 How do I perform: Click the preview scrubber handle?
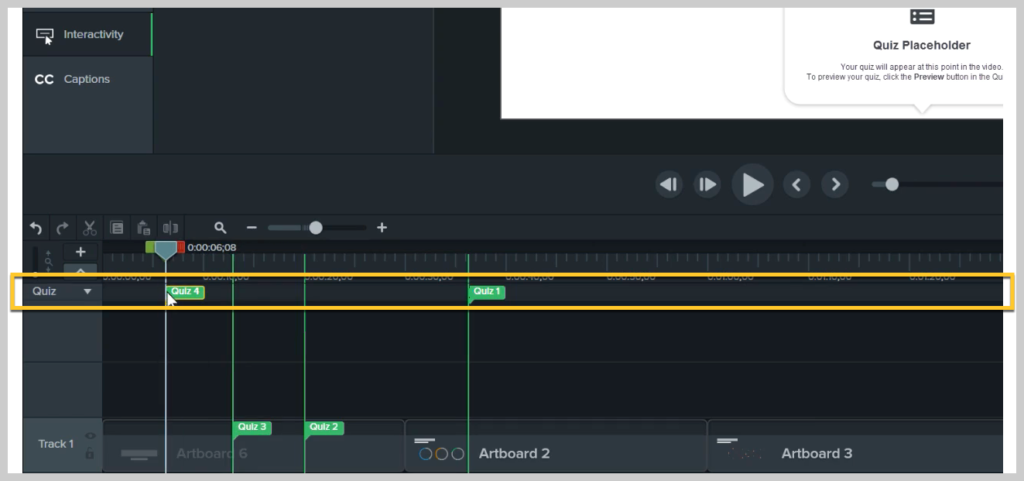tap(892, 185)
